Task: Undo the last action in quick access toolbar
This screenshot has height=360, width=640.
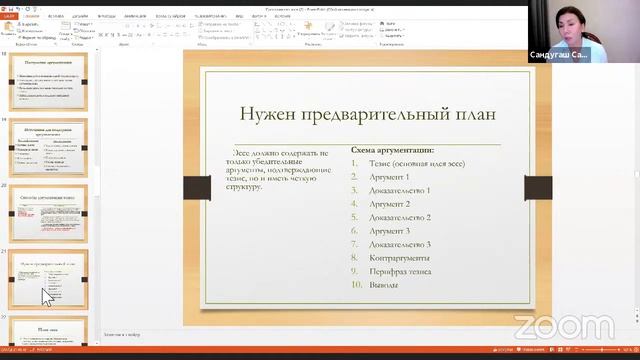Action: coord(18,9)
